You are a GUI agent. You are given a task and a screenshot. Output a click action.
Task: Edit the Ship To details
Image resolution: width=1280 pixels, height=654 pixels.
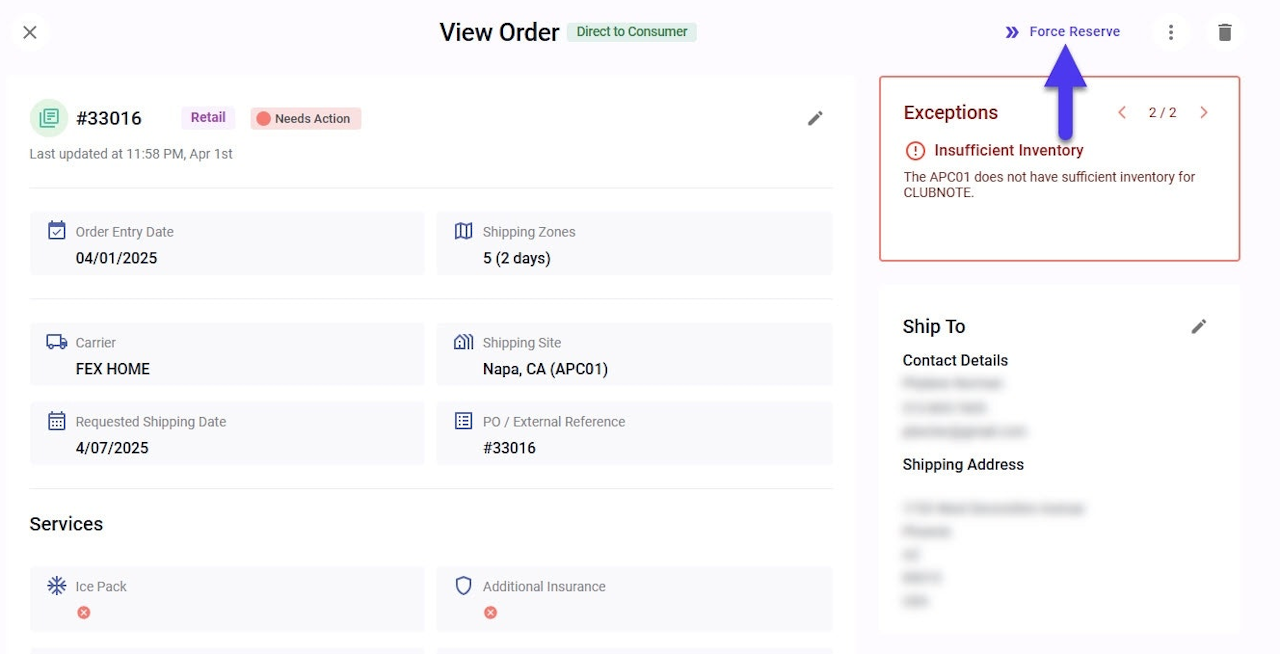[x=1199, y=326]
